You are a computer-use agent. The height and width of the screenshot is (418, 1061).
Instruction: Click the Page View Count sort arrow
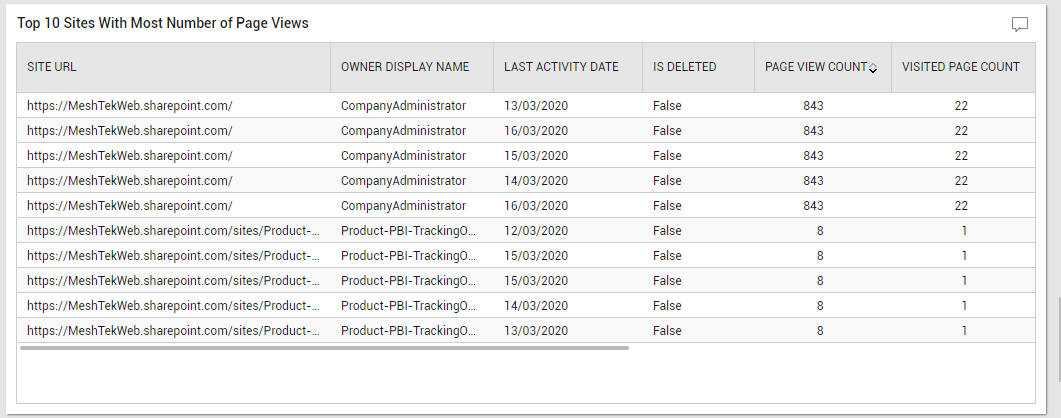(873, 69)
